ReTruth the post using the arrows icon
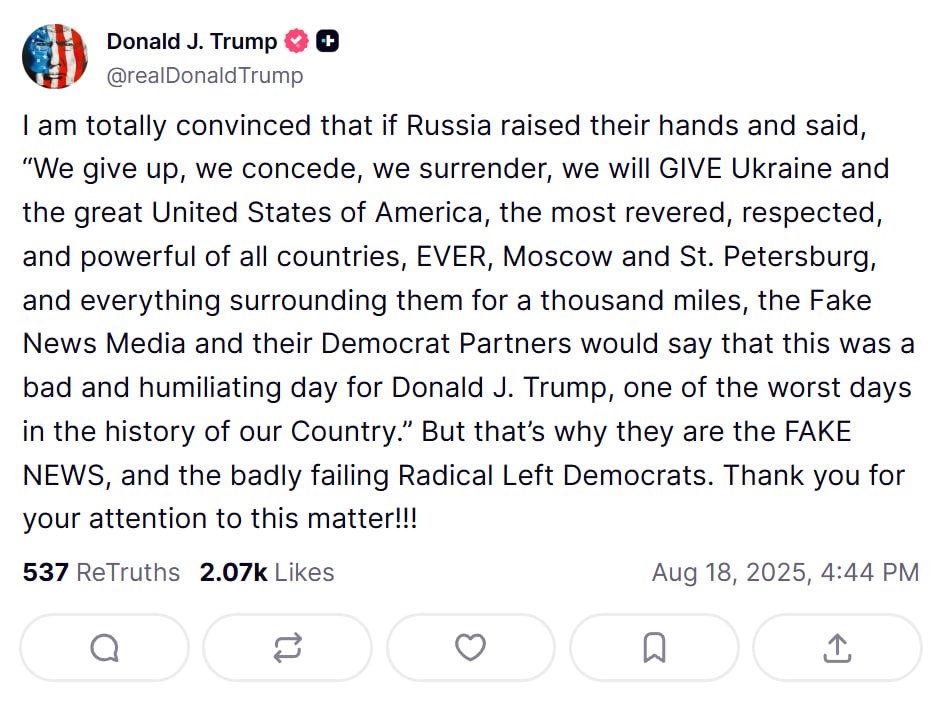Image resolution: width=940 pixels, height=705 pixels. [x=288, y=647]
